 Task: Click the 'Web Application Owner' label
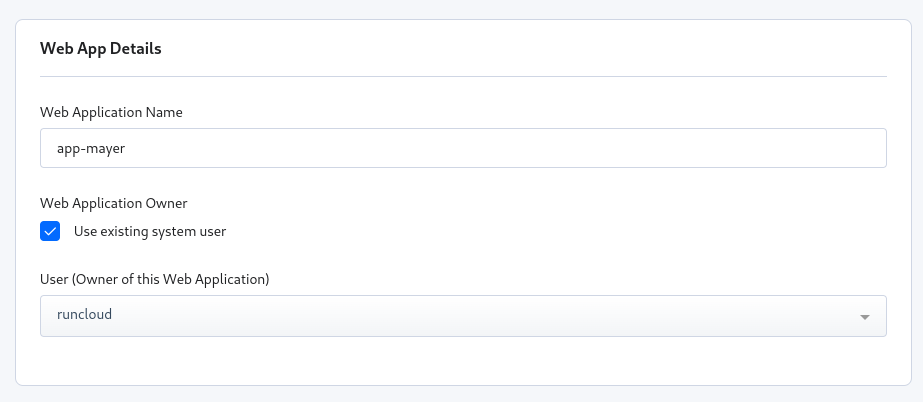pyautogui.click(x=114, y=203)
